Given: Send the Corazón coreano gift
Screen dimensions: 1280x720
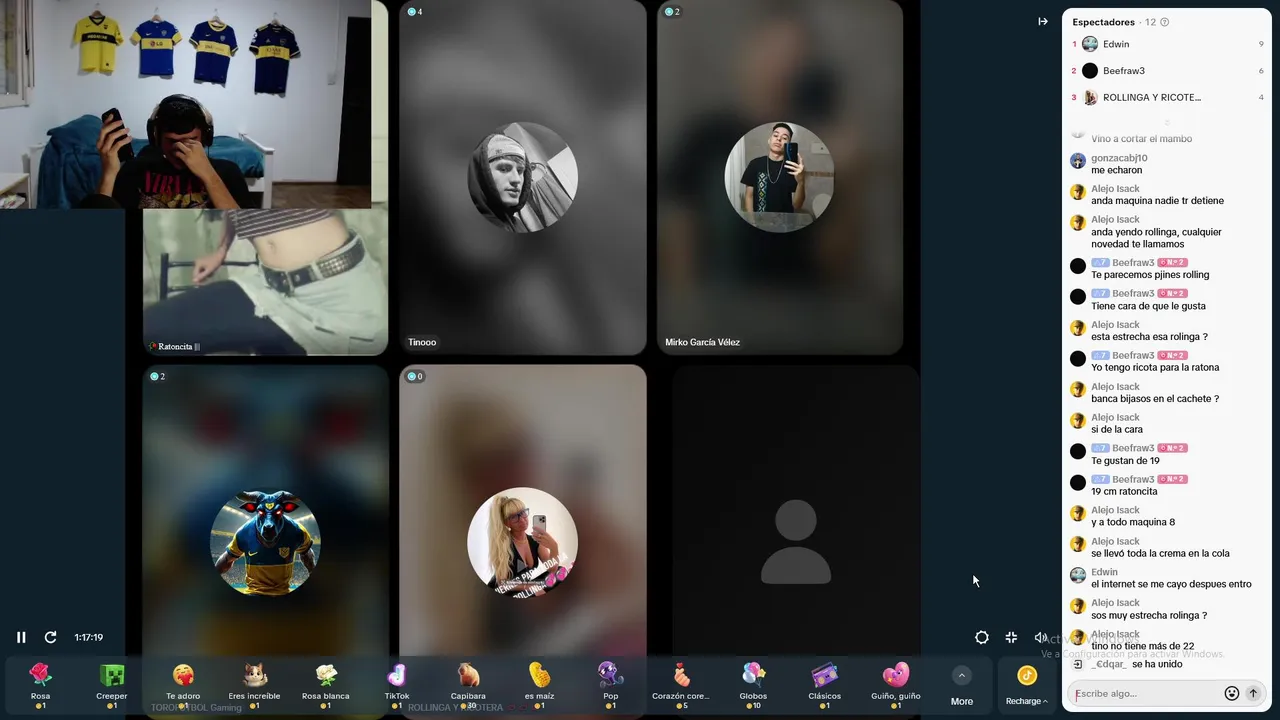Looking at the screenshot, I should click(681, 685).
